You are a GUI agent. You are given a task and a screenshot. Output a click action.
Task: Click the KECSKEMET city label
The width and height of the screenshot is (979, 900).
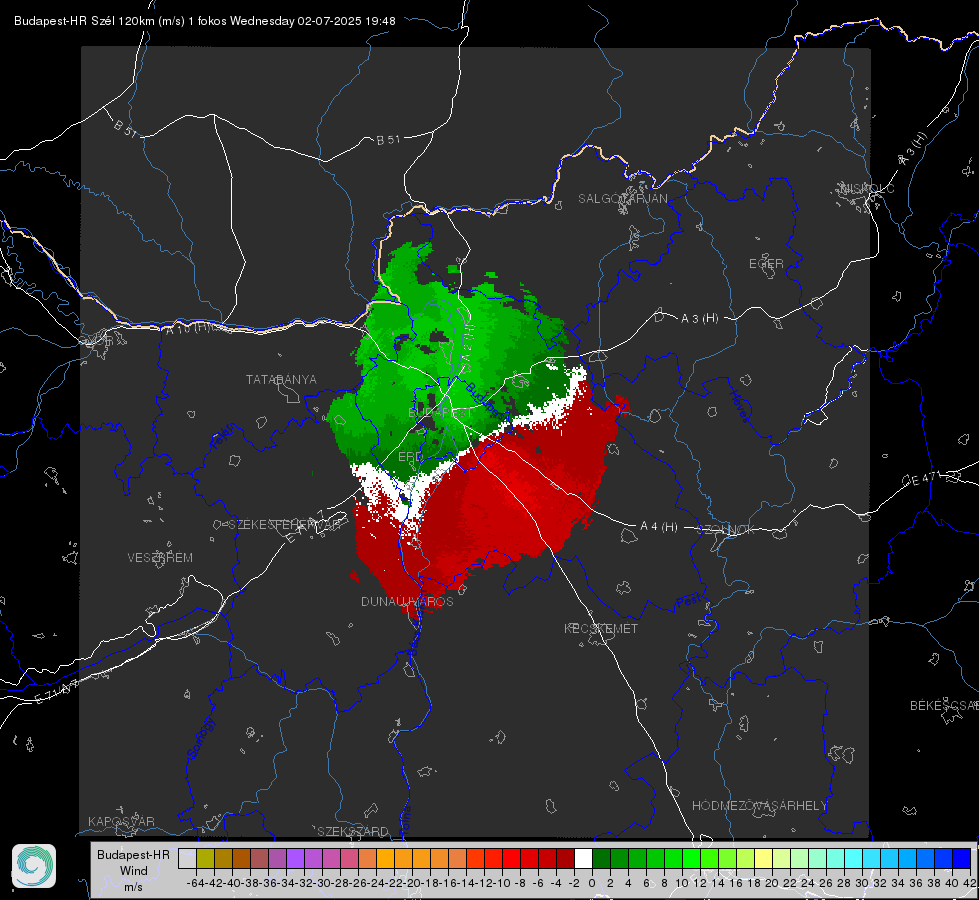(x=601, y=628)
